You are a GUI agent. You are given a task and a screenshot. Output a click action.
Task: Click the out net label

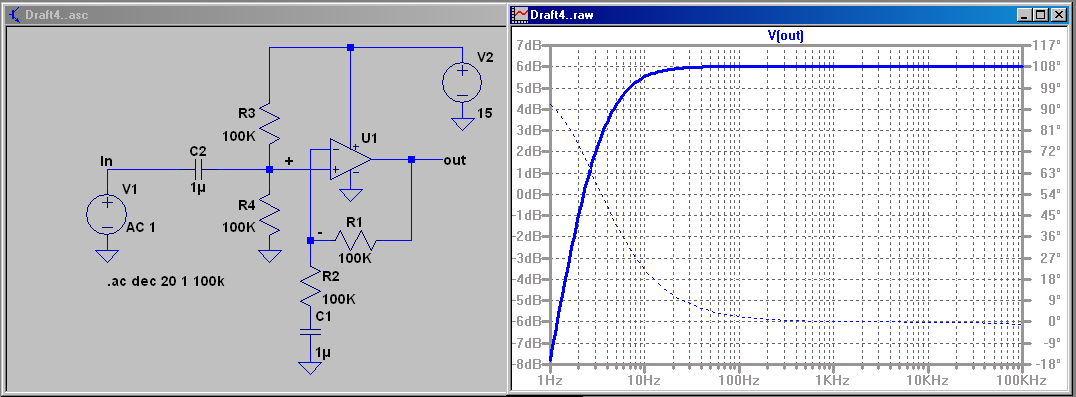coord(454,160)
